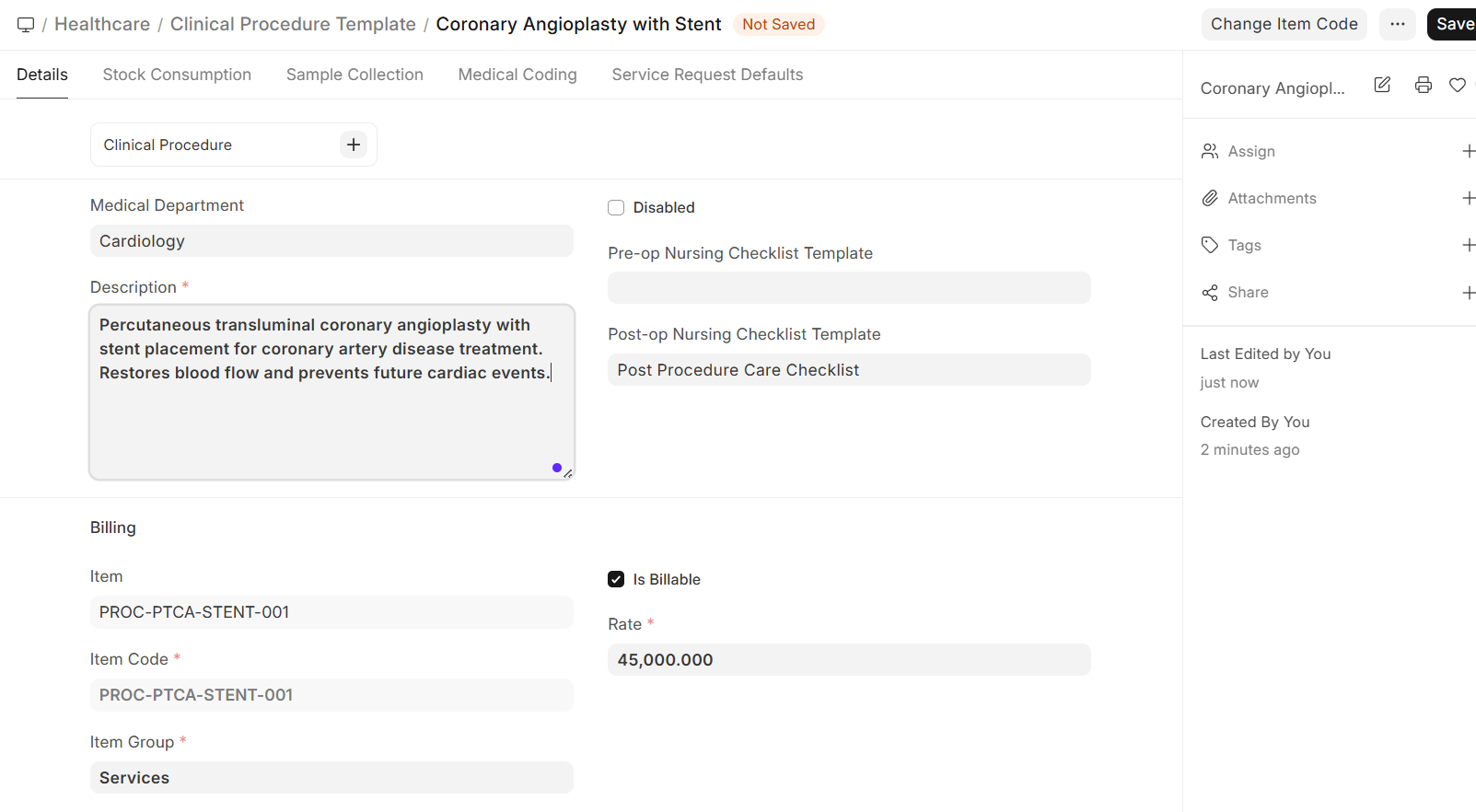Viewport: 1476px width, 812px height.
Task: Like the document using the heart icon
Action: point(1457,84)
